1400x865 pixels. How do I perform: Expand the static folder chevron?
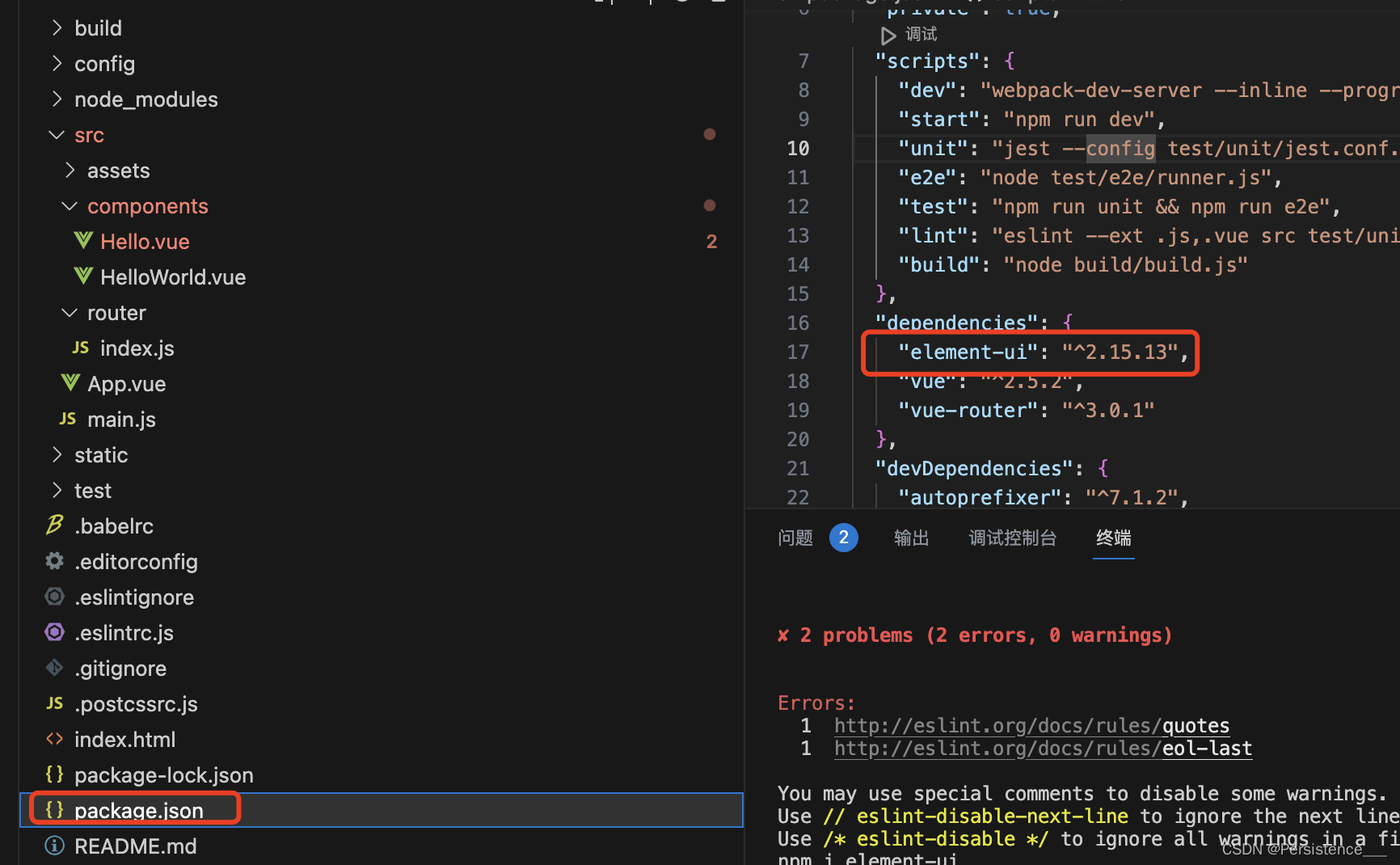57,455
